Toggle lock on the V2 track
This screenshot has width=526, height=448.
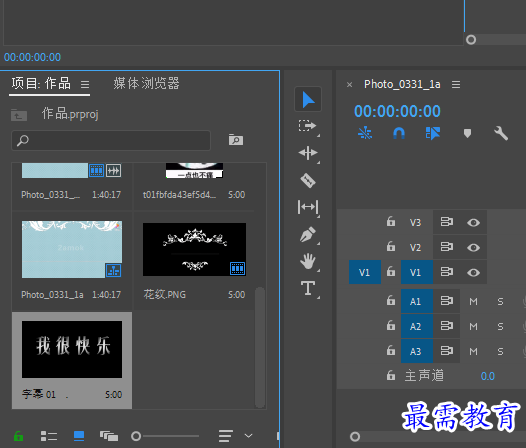(x=391, y=247)
